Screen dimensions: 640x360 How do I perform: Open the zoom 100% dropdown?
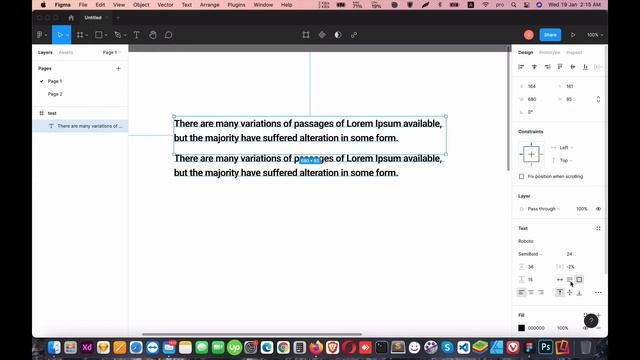[595, 35]
